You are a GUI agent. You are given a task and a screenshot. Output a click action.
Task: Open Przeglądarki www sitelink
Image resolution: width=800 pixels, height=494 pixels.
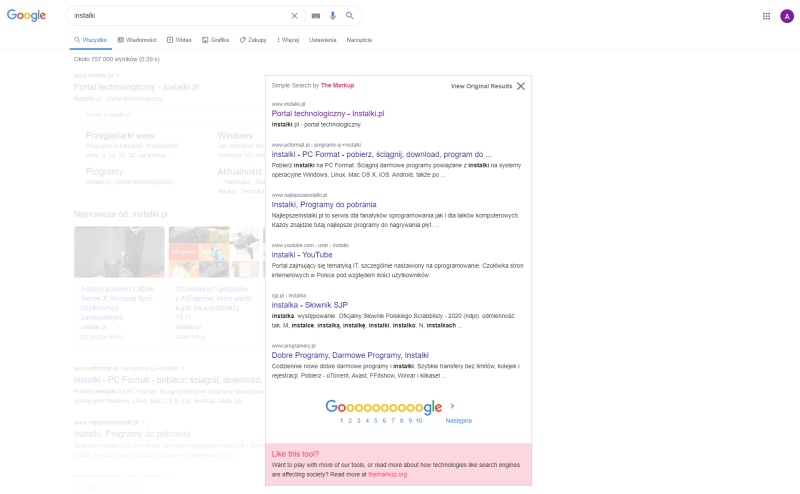pos(120,135)
